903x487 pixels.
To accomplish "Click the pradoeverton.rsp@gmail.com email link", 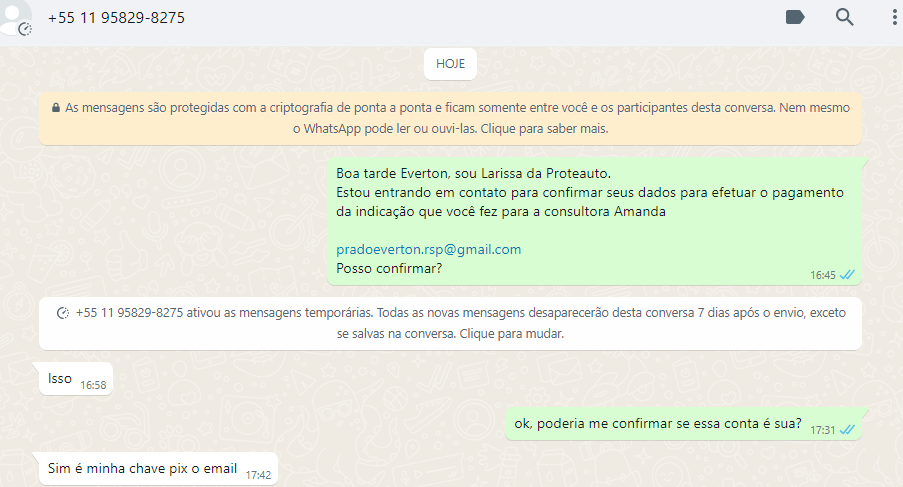I will coord(428,249).
